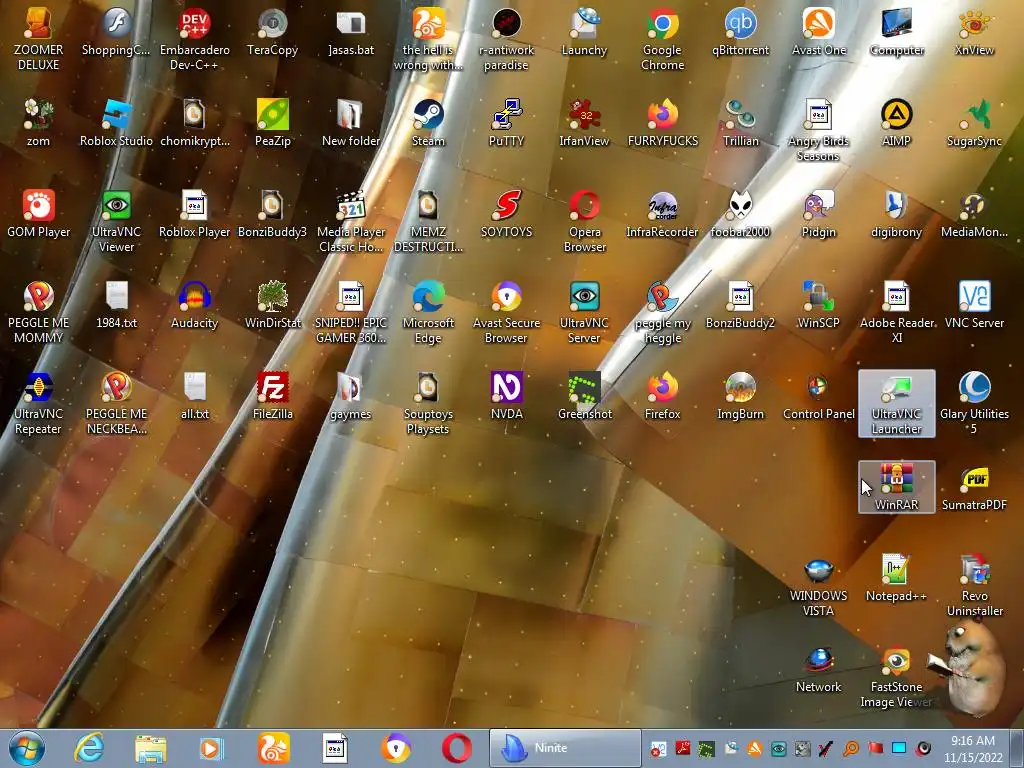The width and height of the screenshot is (1024, 768).
Task: Click the Adobe Reader XI icon
Action: pyautogui.click(x=897, y=312)
